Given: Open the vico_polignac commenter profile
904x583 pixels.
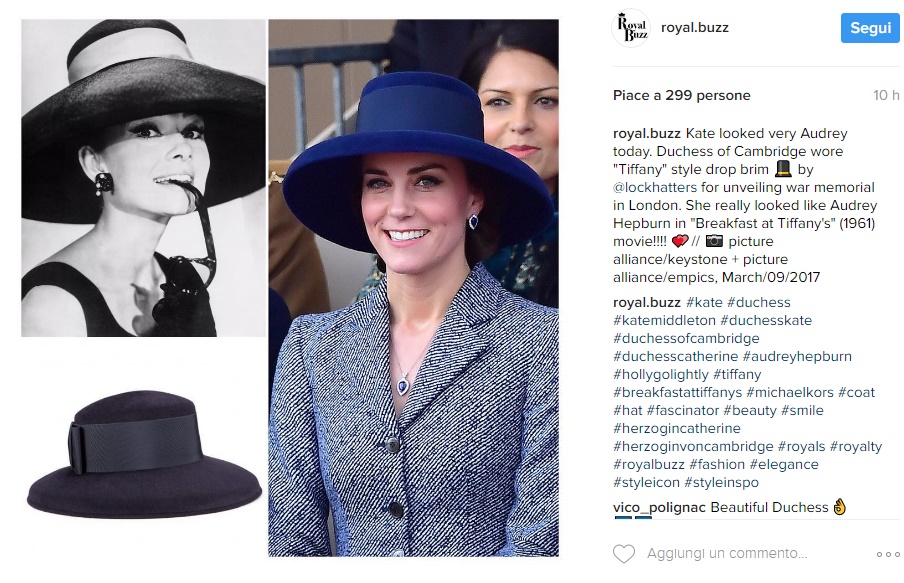Looking at the screenshot, I should [x=660, y=507].
